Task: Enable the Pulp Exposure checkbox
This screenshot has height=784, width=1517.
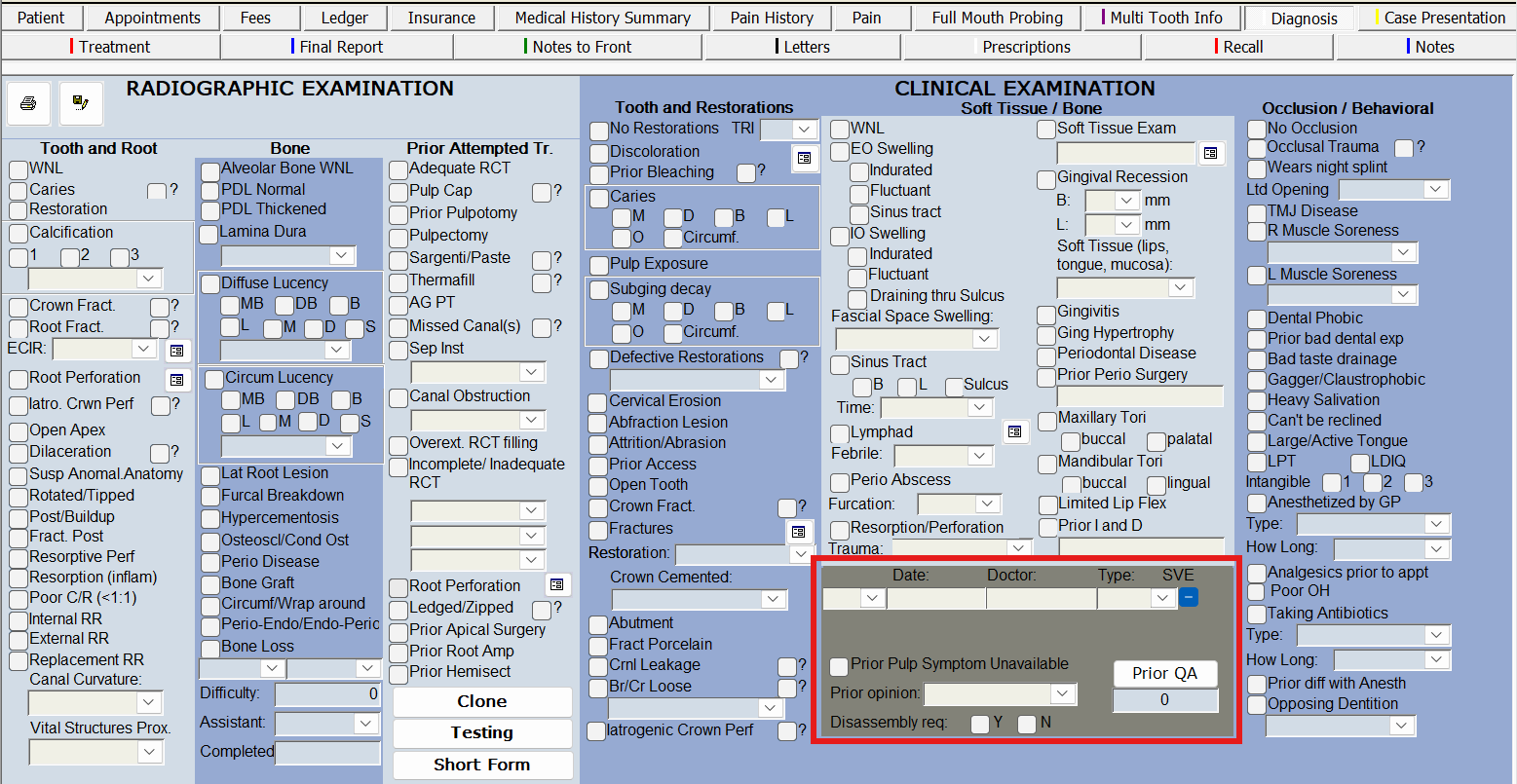Action: coord(599,266)
